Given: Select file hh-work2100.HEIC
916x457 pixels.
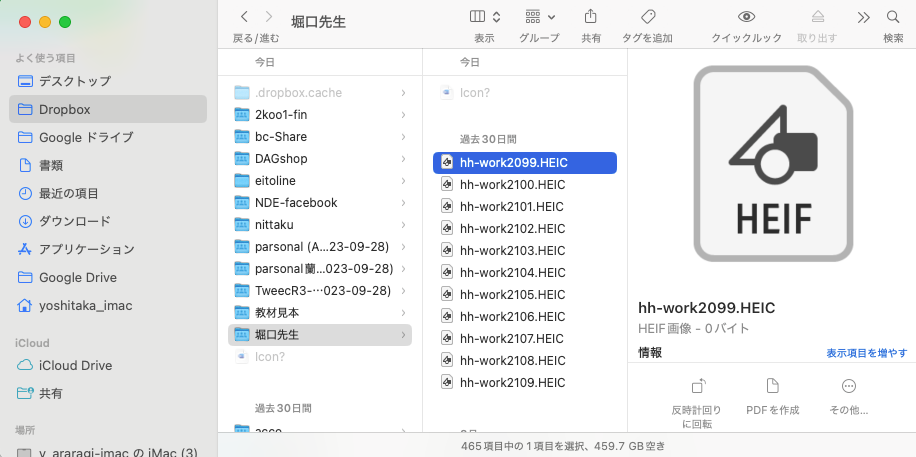Looking at the screenshot, I should click(525, 185).
